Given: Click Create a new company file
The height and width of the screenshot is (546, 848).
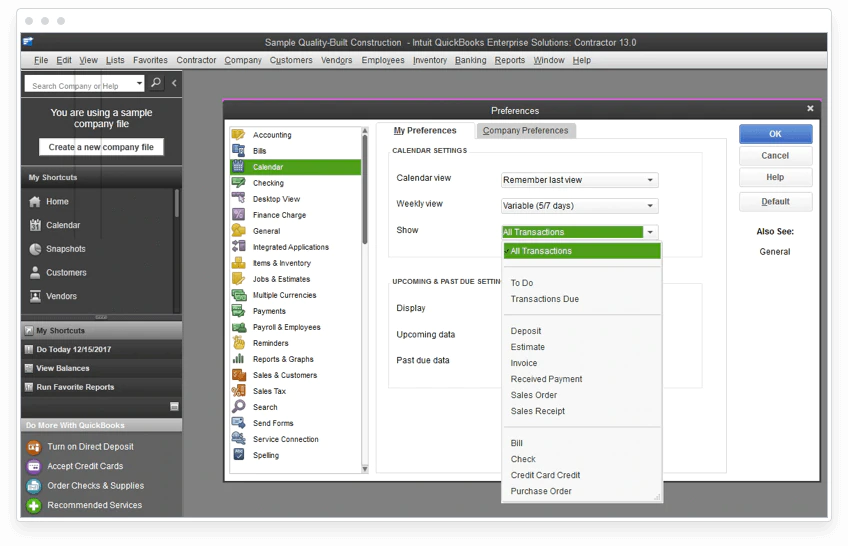Looking at the screenshot, I should (x=101, y=147).
